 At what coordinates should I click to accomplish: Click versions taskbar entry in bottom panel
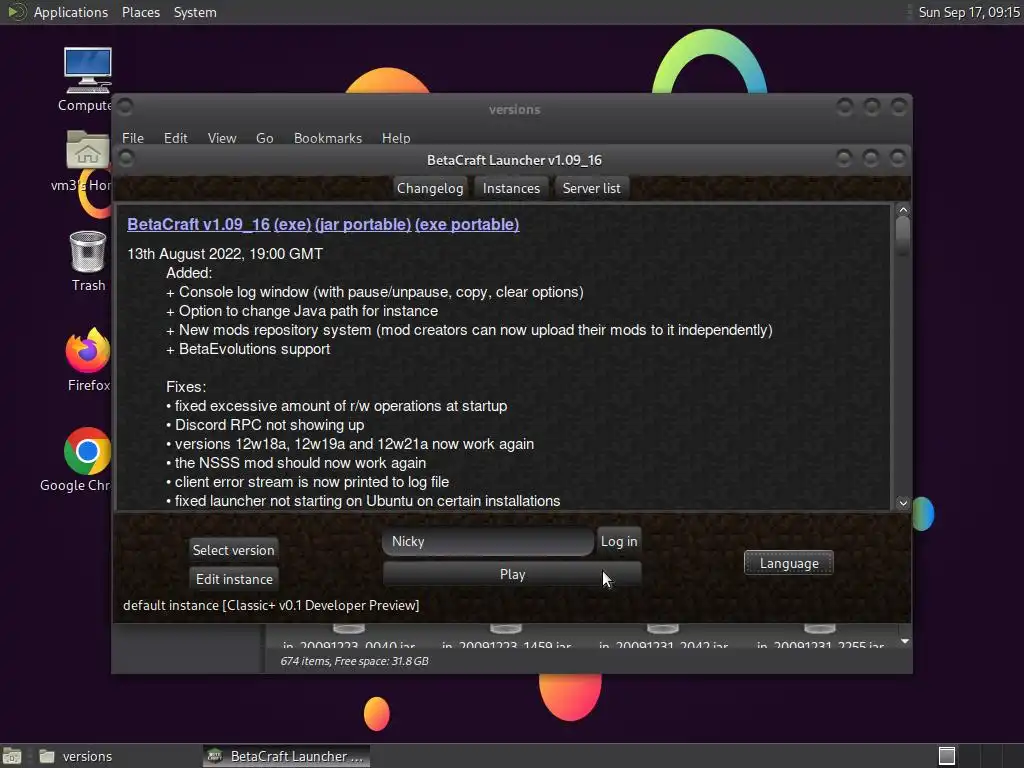[x=75, y=756]
